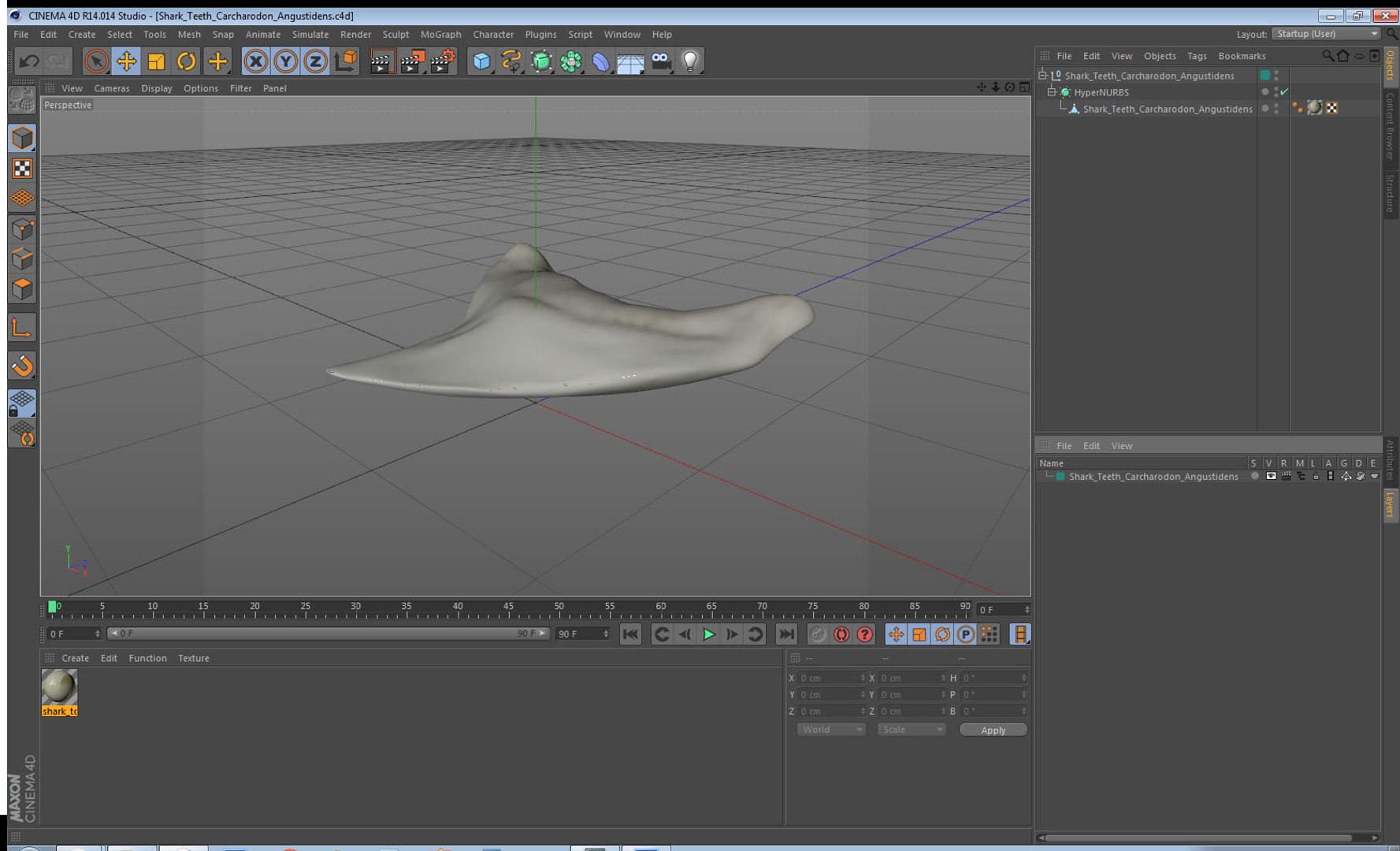Select the Rotate tool icon
The height and width of the screenshot is (851, 1400).
click(186, 61)
